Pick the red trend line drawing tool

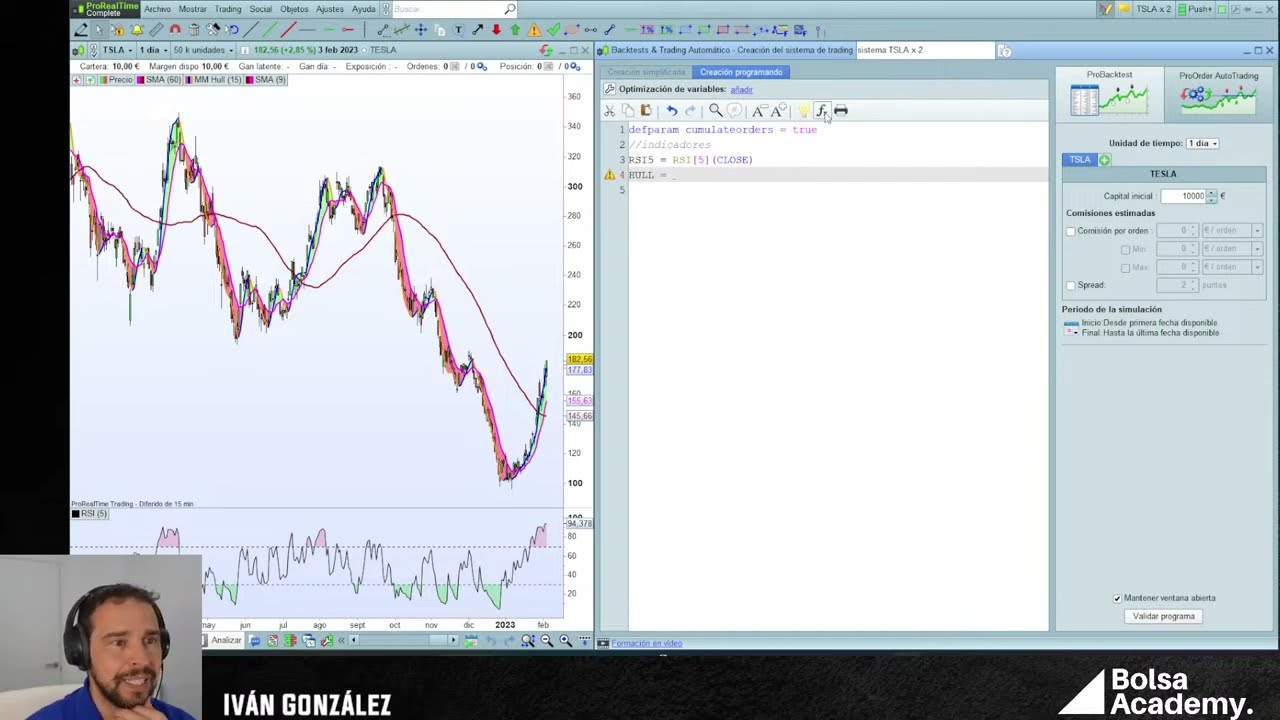tap(288, 30)
